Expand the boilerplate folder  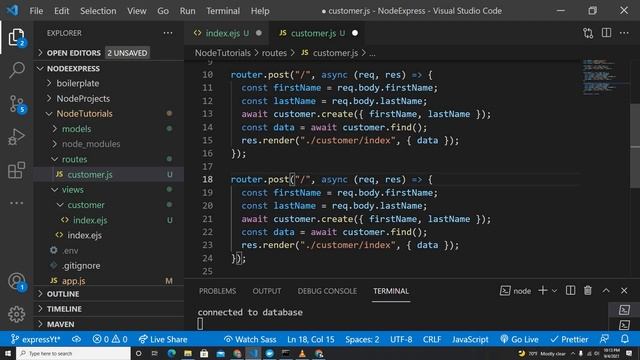(x=109, y=83)
